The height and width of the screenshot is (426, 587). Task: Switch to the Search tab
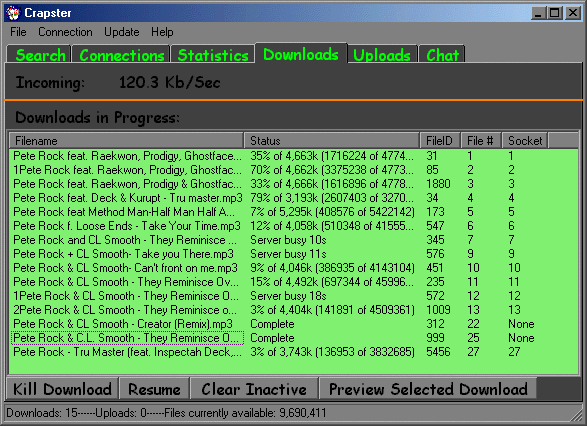tap(39, 55)
